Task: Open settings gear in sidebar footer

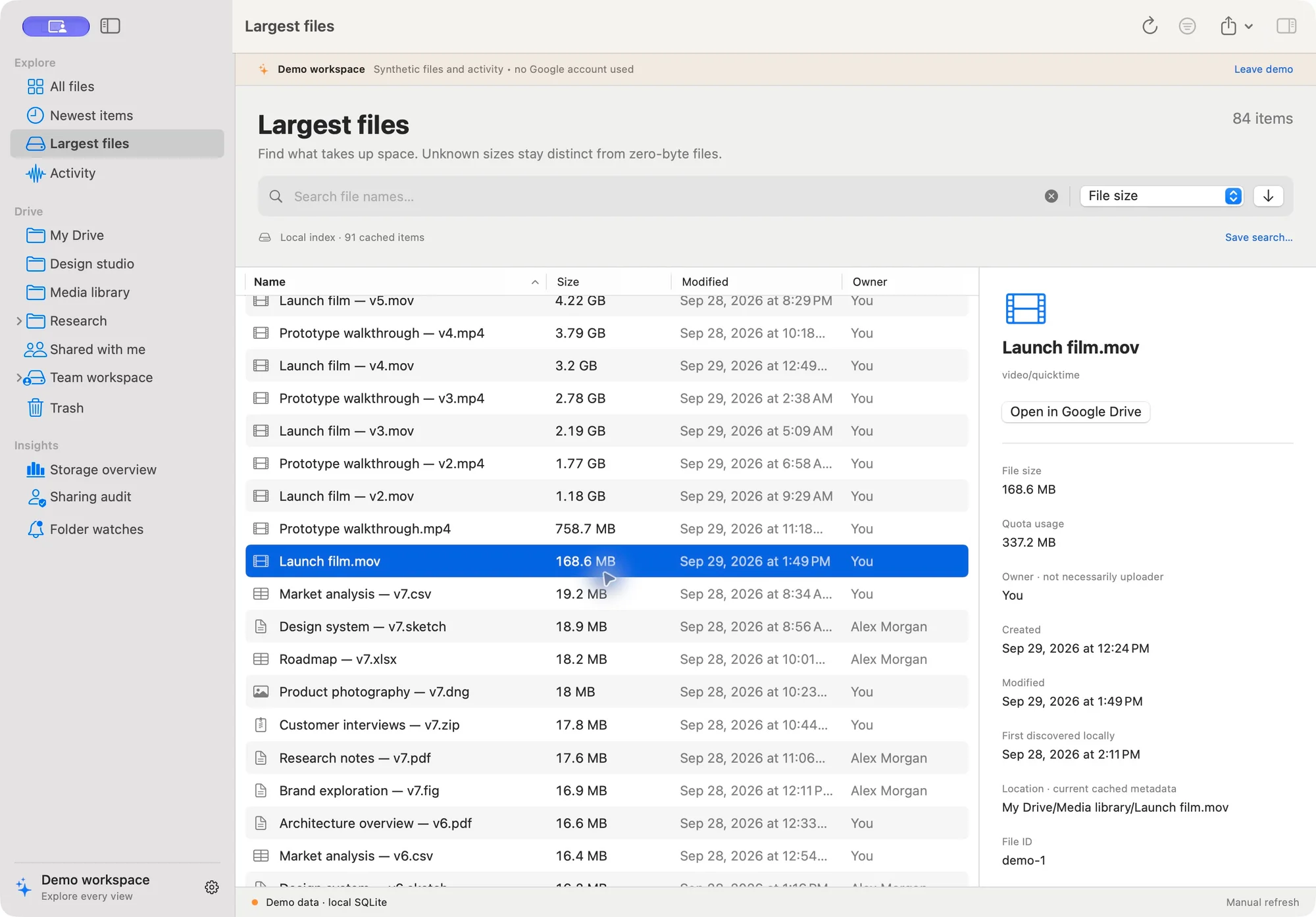Action: 211,887
